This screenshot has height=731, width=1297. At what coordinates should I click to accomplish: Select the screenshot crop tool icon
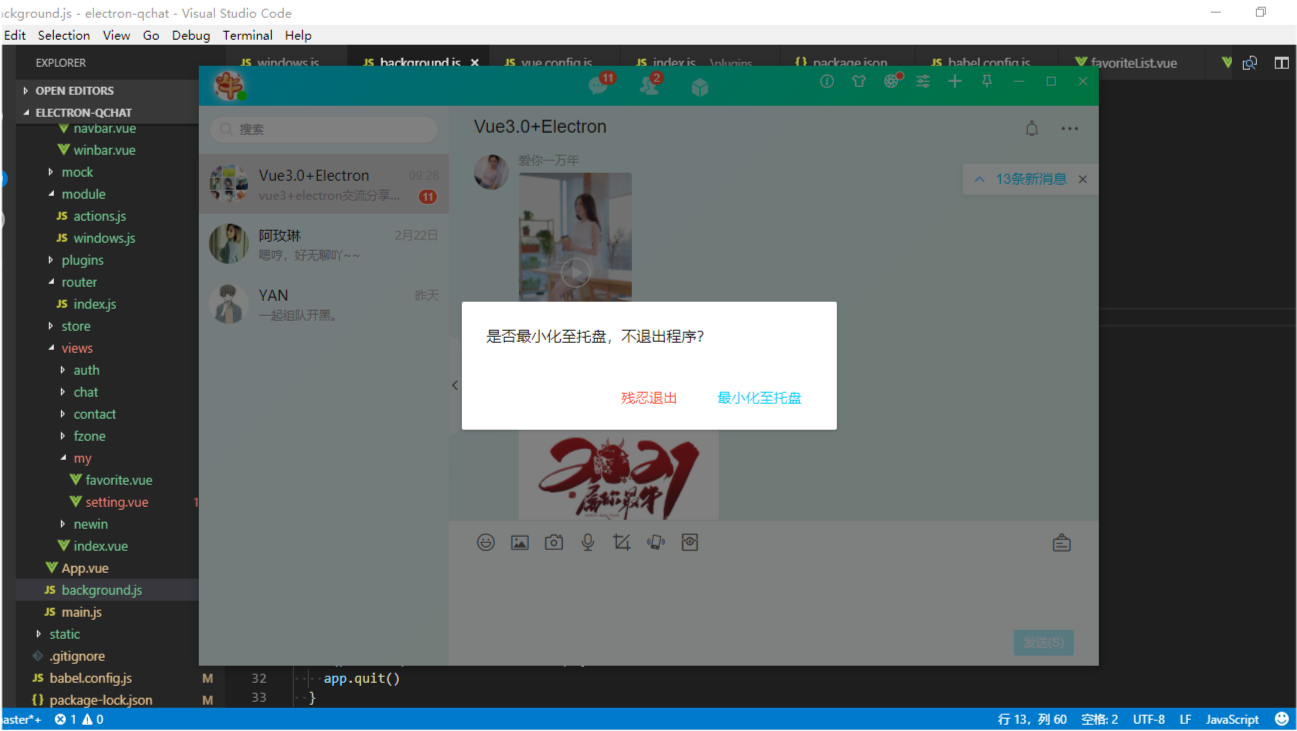621,542
